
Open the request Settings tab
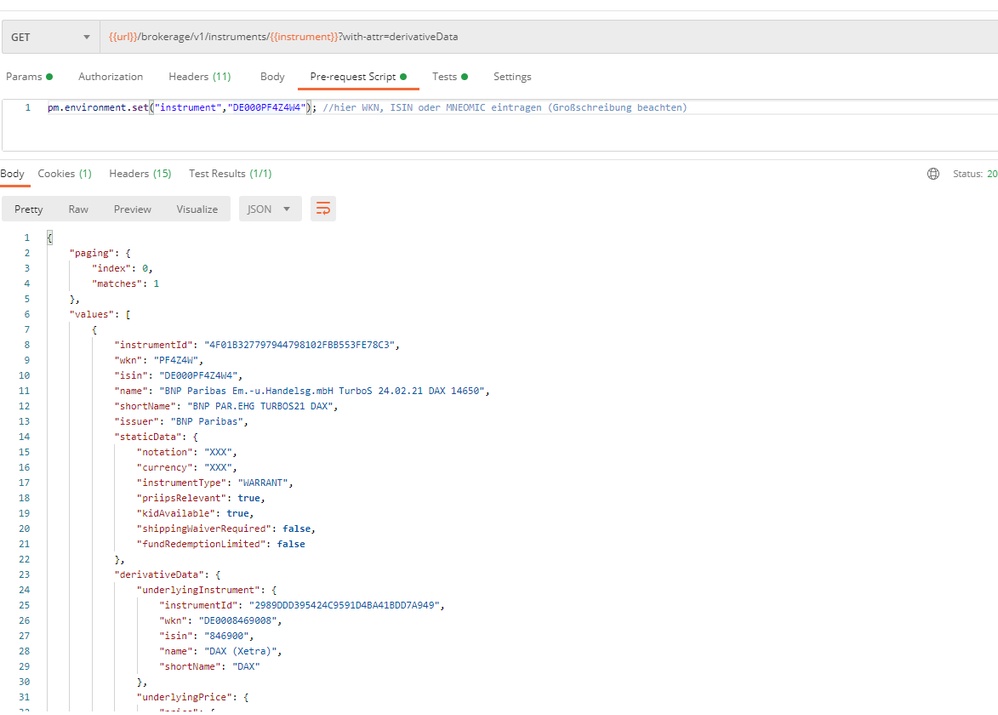coord(512,77)
